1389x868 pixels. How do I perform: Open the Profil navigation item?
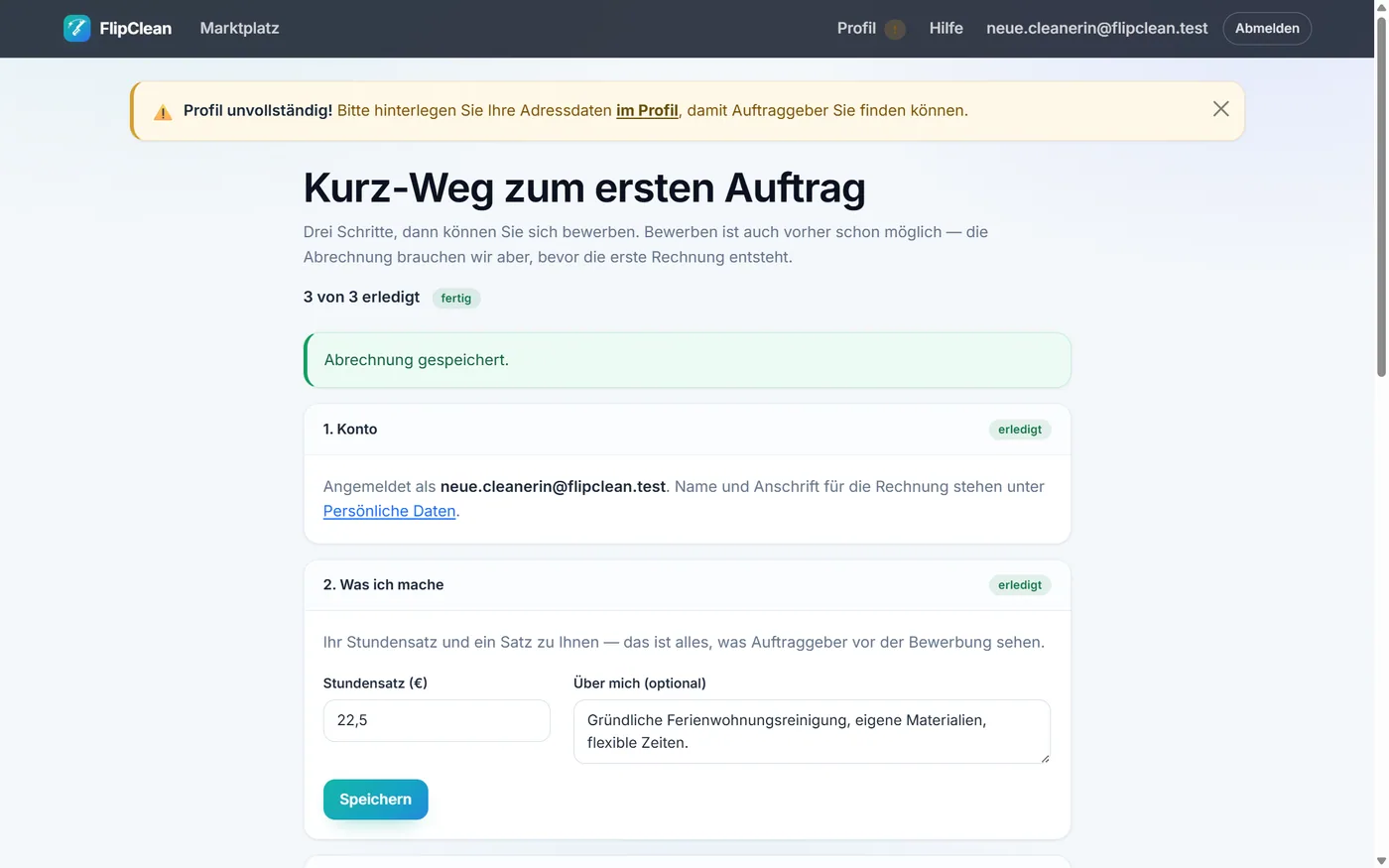click(x=856, y=29)
